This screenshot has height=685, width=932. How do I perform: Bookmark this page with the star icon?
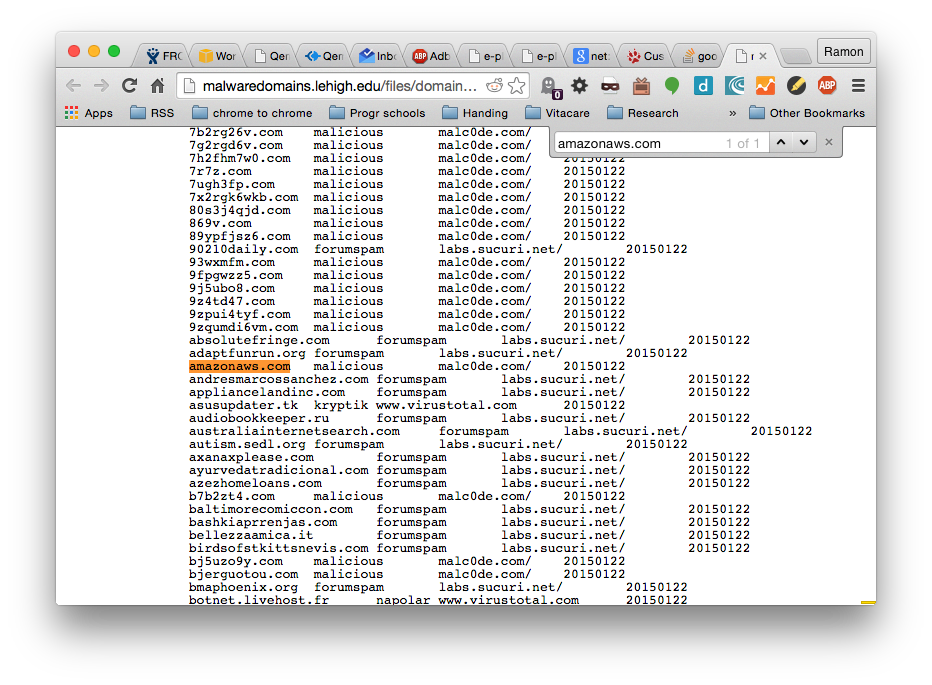[x=517, y=86]
